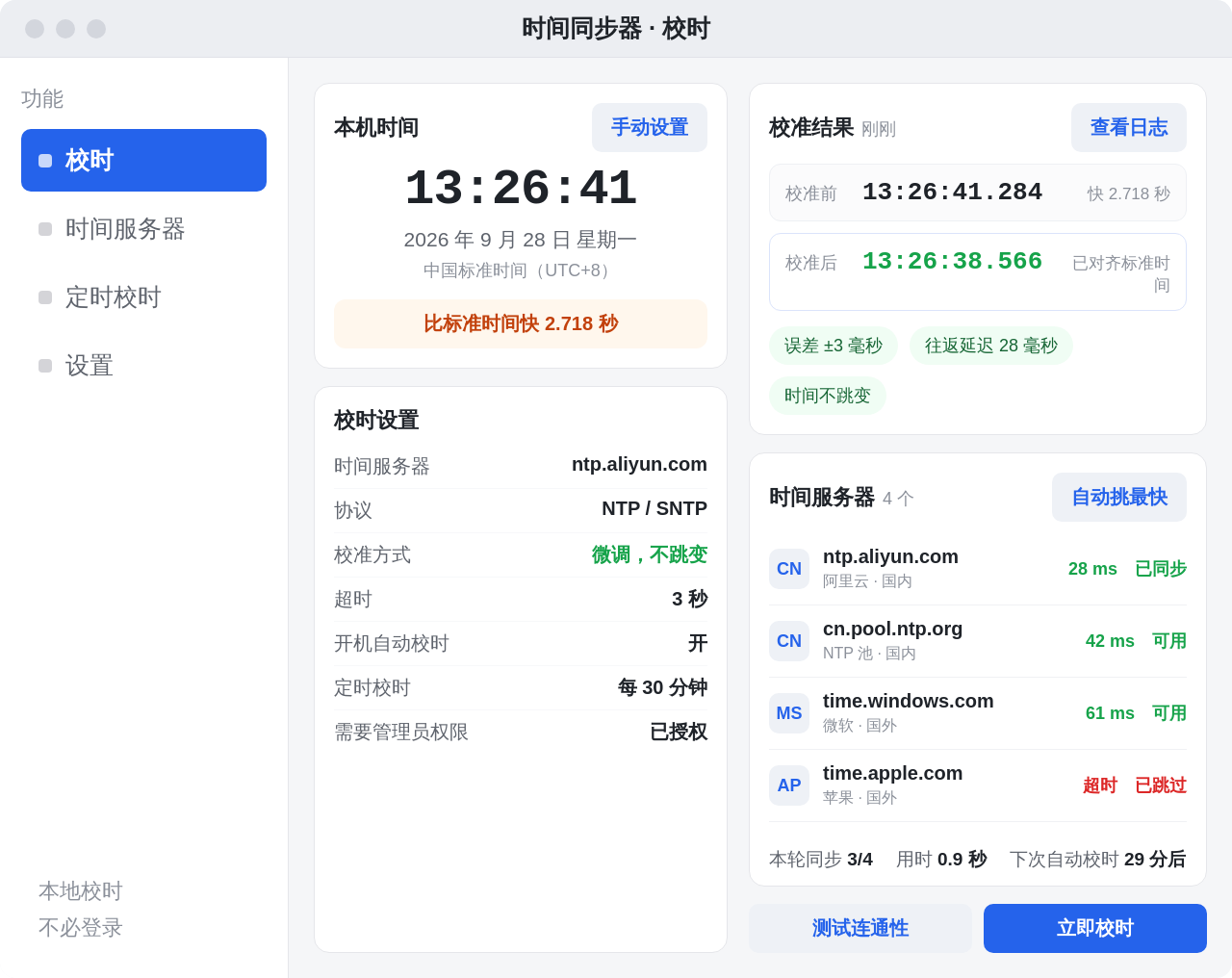Click the 每 30 分钟 schedule value
Viewport: 1232px width, 978px height.
pos(662,687)
